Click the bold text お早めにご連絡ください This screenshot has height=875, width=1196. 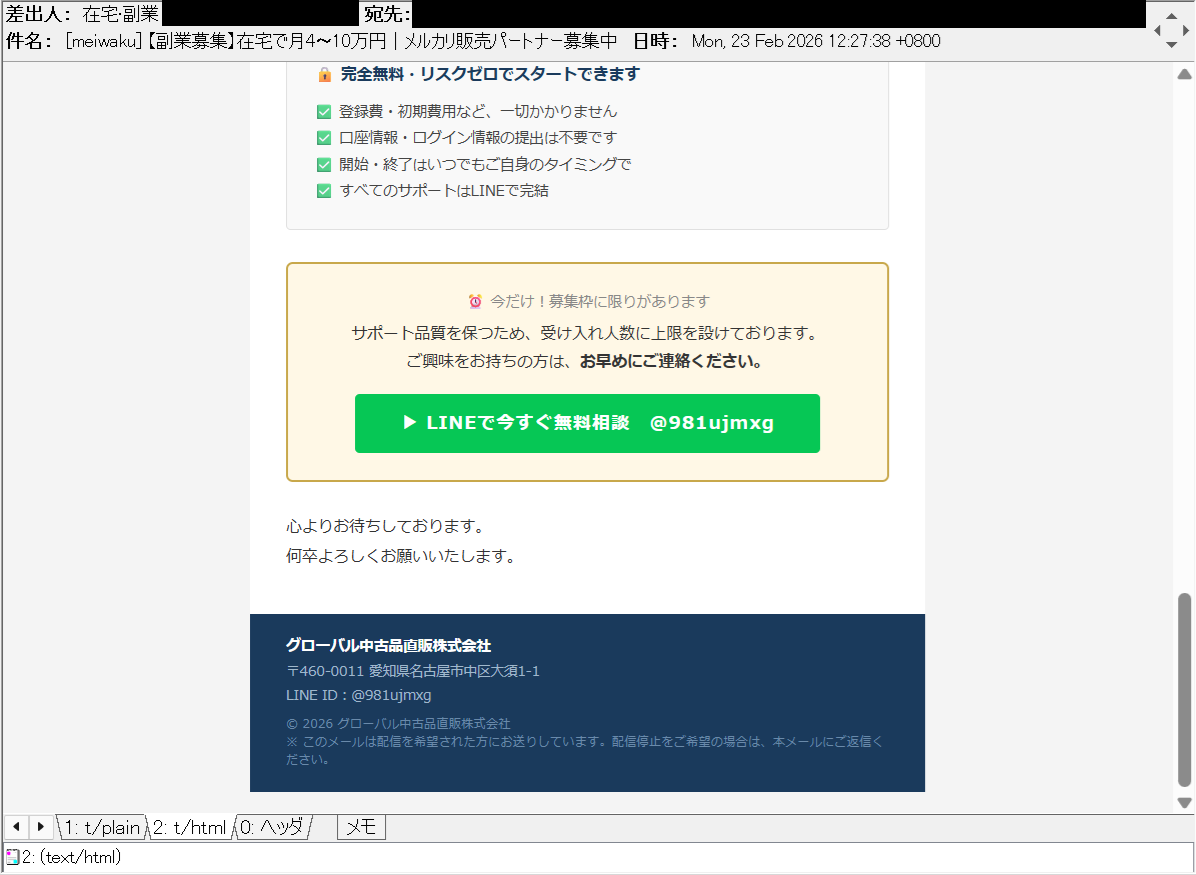672,362
